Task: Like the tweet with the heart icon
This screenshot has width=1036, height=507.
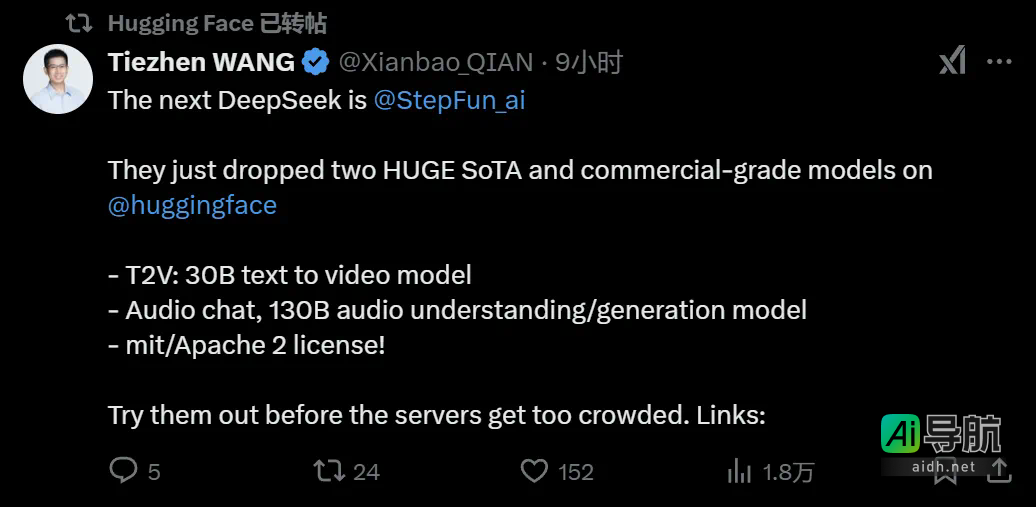Action: pos(535,470)
